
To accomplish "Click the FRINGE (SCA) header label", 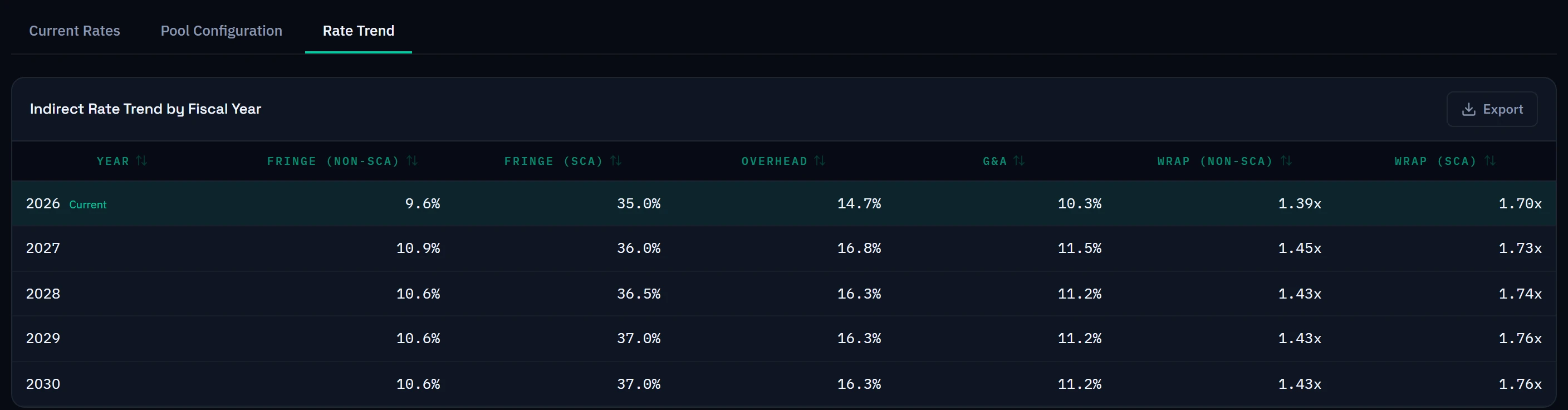I will click(553, 162).
